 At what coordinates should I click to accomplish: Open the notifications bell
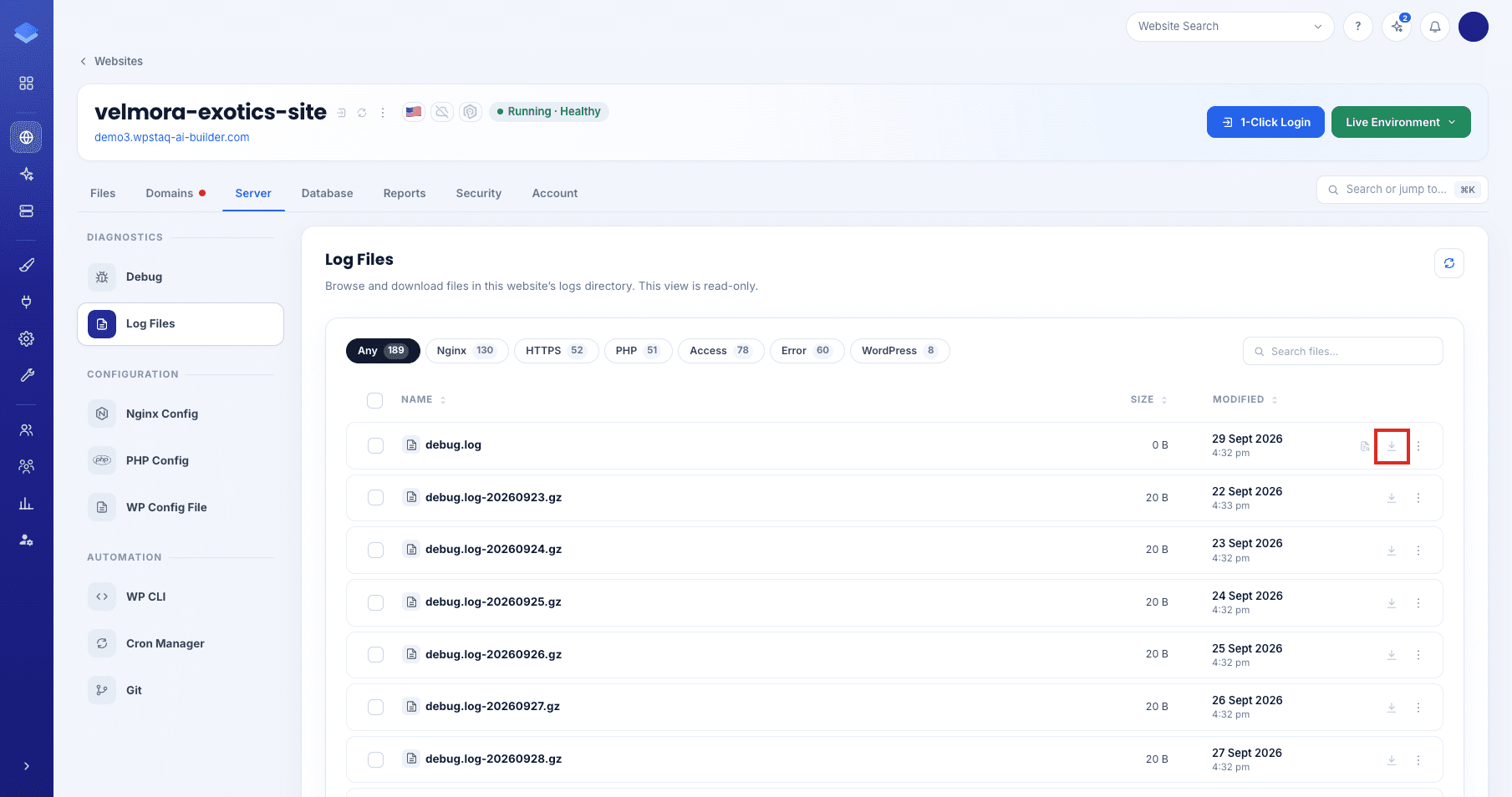click(x=1435, y=27)
